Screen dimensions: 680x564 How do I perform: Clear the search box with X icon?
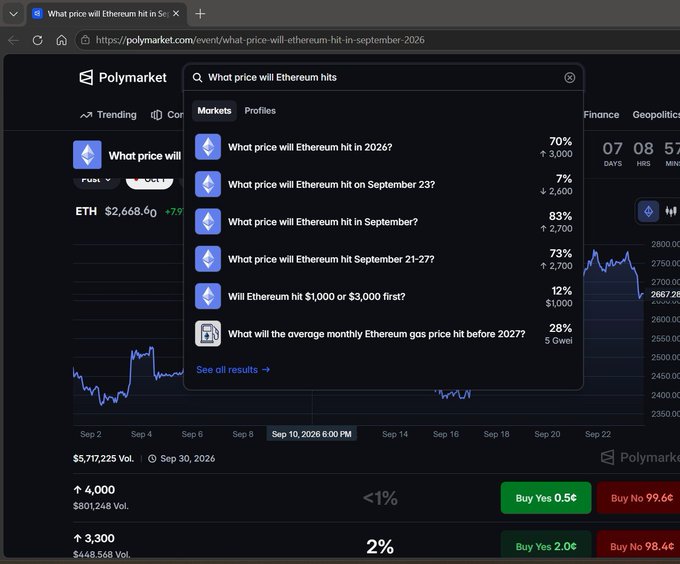click(x=569, y=78)
